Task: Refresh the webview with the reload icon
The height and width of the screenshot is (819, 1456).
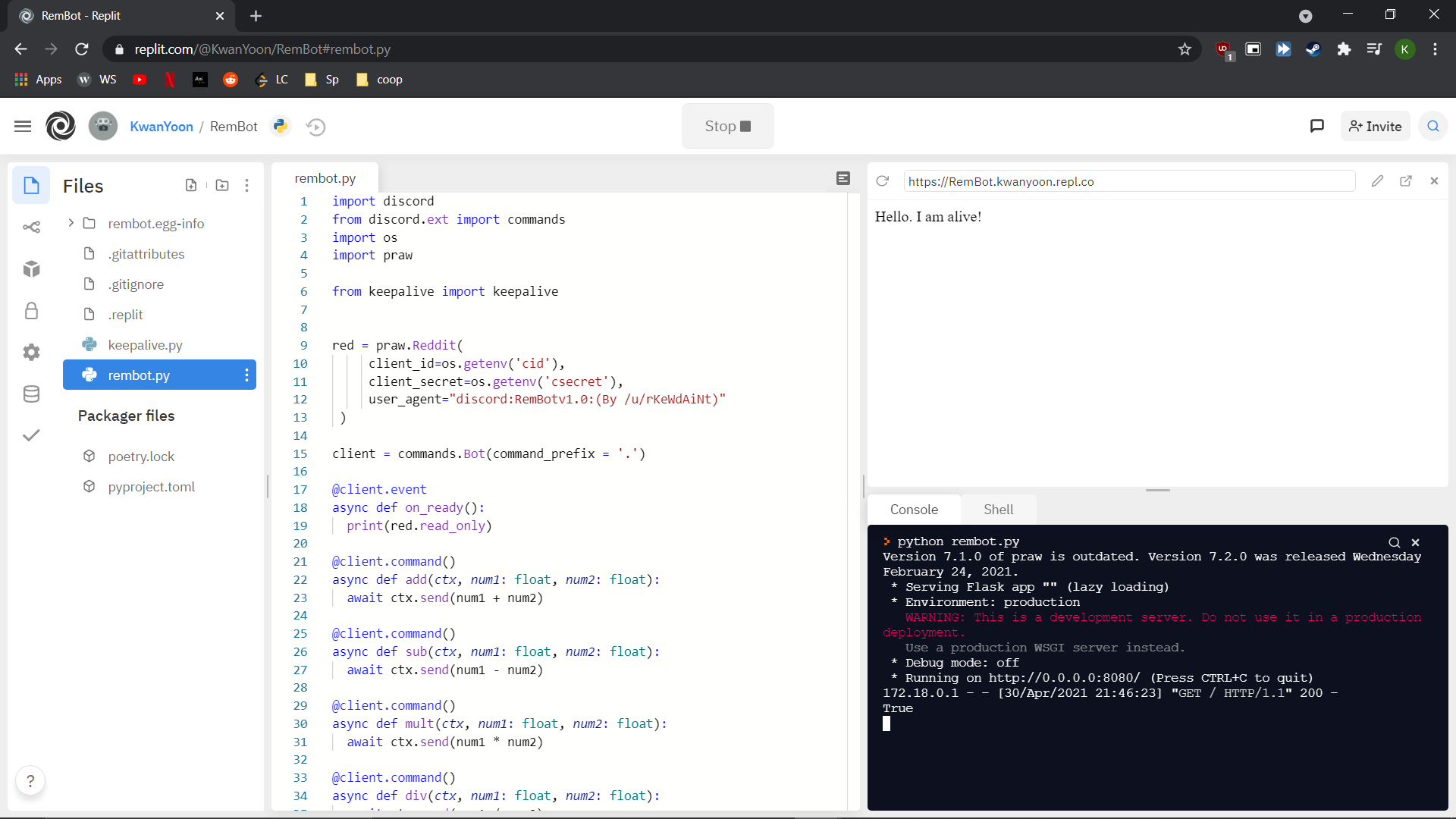Action: [882, 181]
